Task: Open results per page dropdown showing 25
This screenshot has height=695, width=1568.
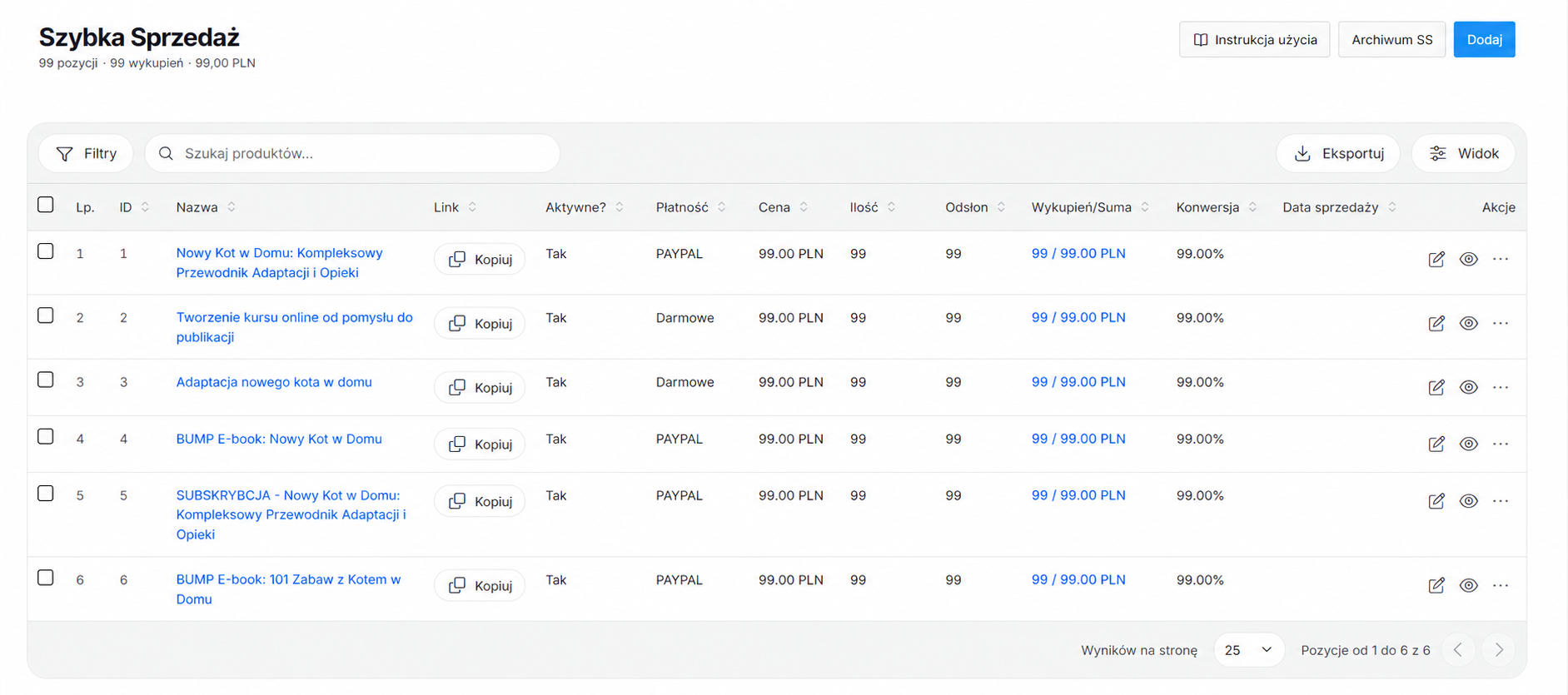Action: tap(1248, 650)
